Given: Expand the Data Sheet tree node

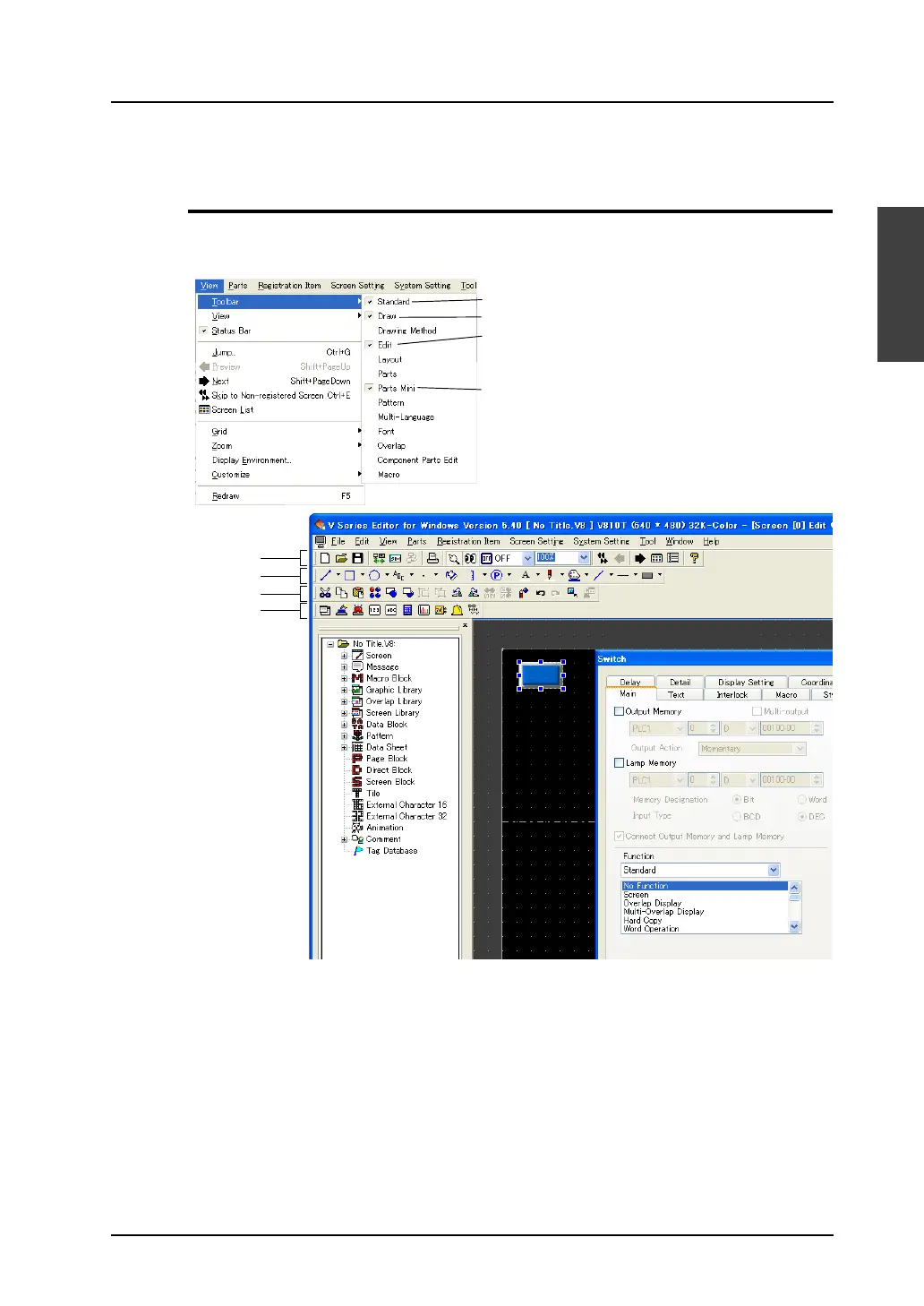Looking at the screenshot, I should tap(344, 747).
